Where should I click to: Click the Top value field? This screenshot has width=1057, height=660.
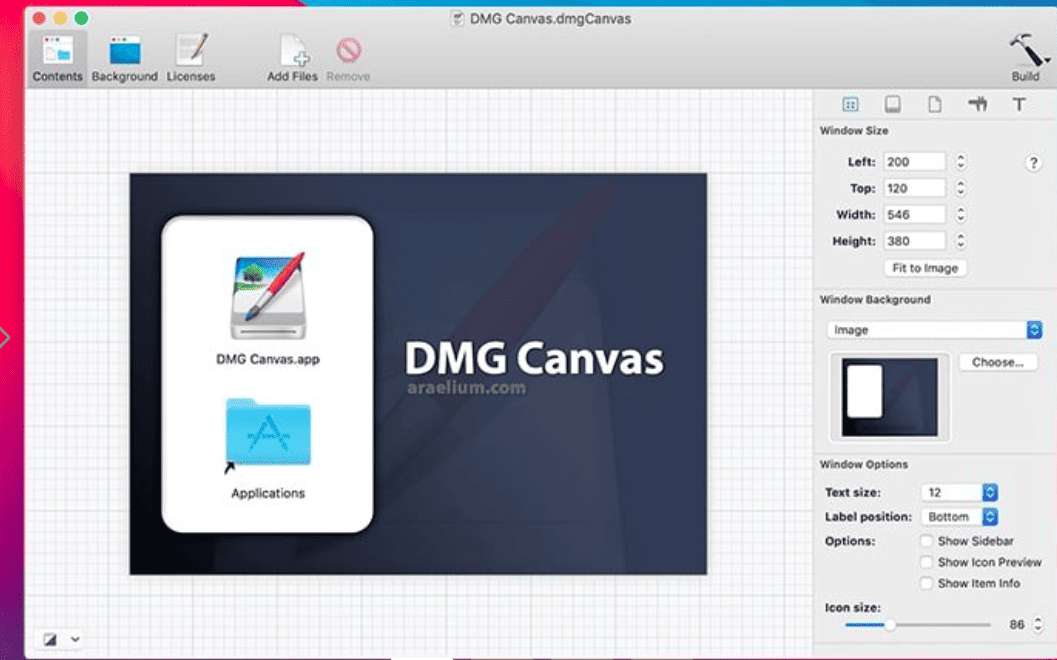(914, 188)
